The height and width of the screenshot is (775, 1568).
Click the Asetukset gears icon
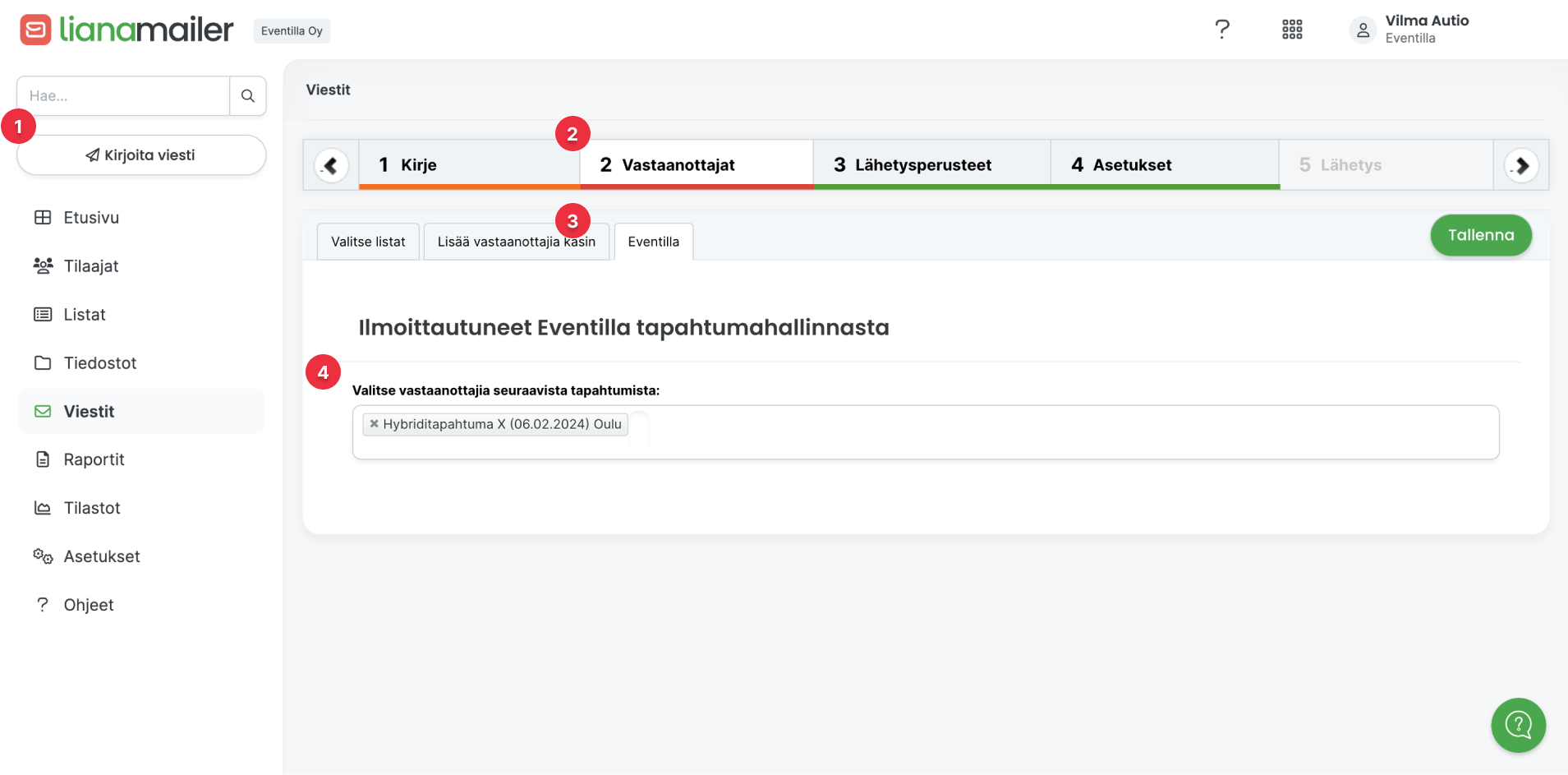43,556
